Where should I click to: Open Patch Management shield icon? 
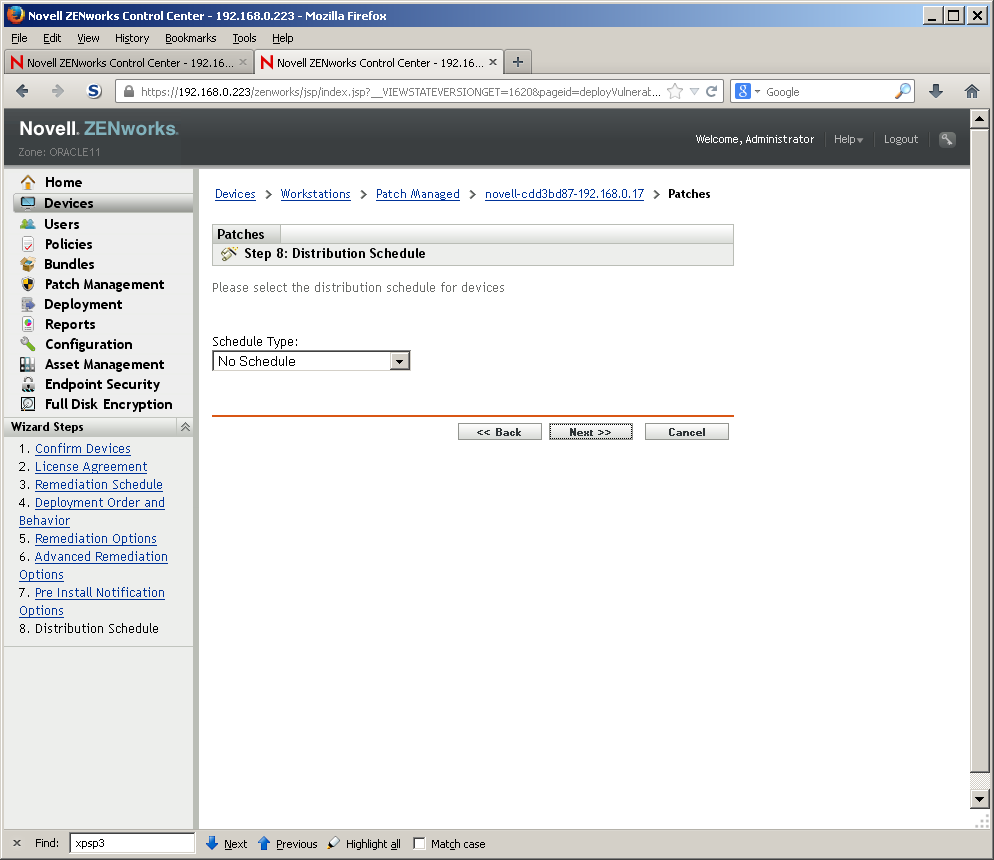coord(28,284)
